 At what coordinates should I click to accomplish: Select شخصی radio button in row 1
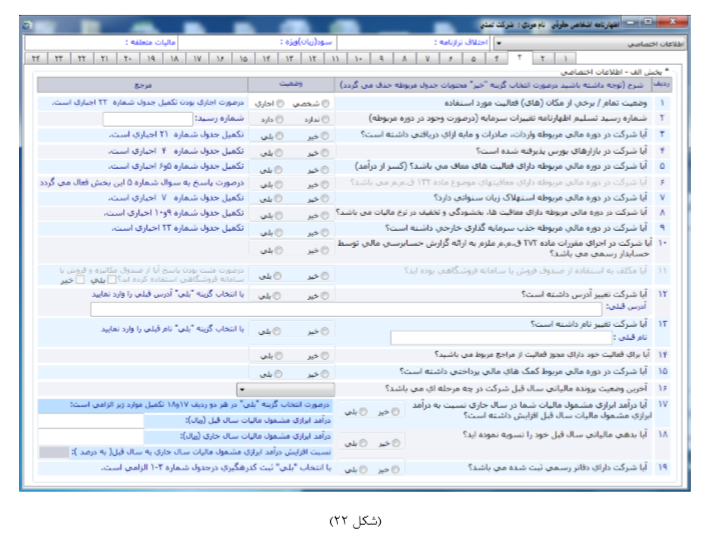[326, 103]
